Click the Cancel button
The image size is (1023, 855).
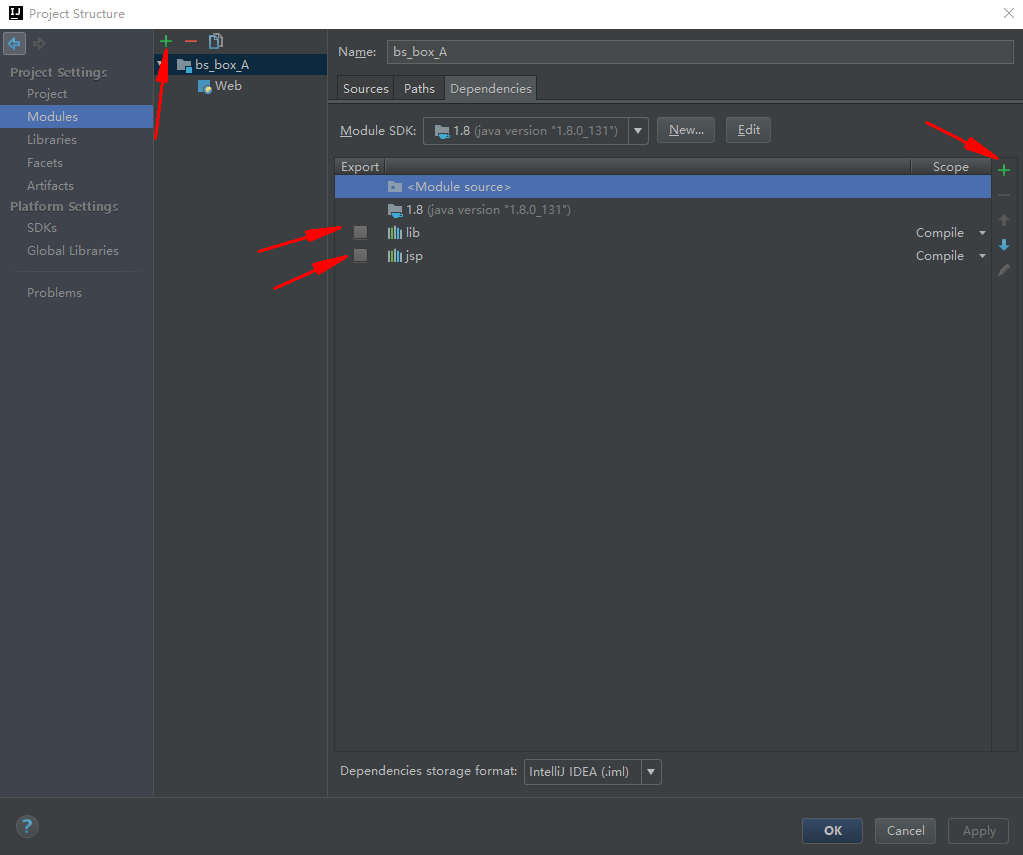coord(906,831)
